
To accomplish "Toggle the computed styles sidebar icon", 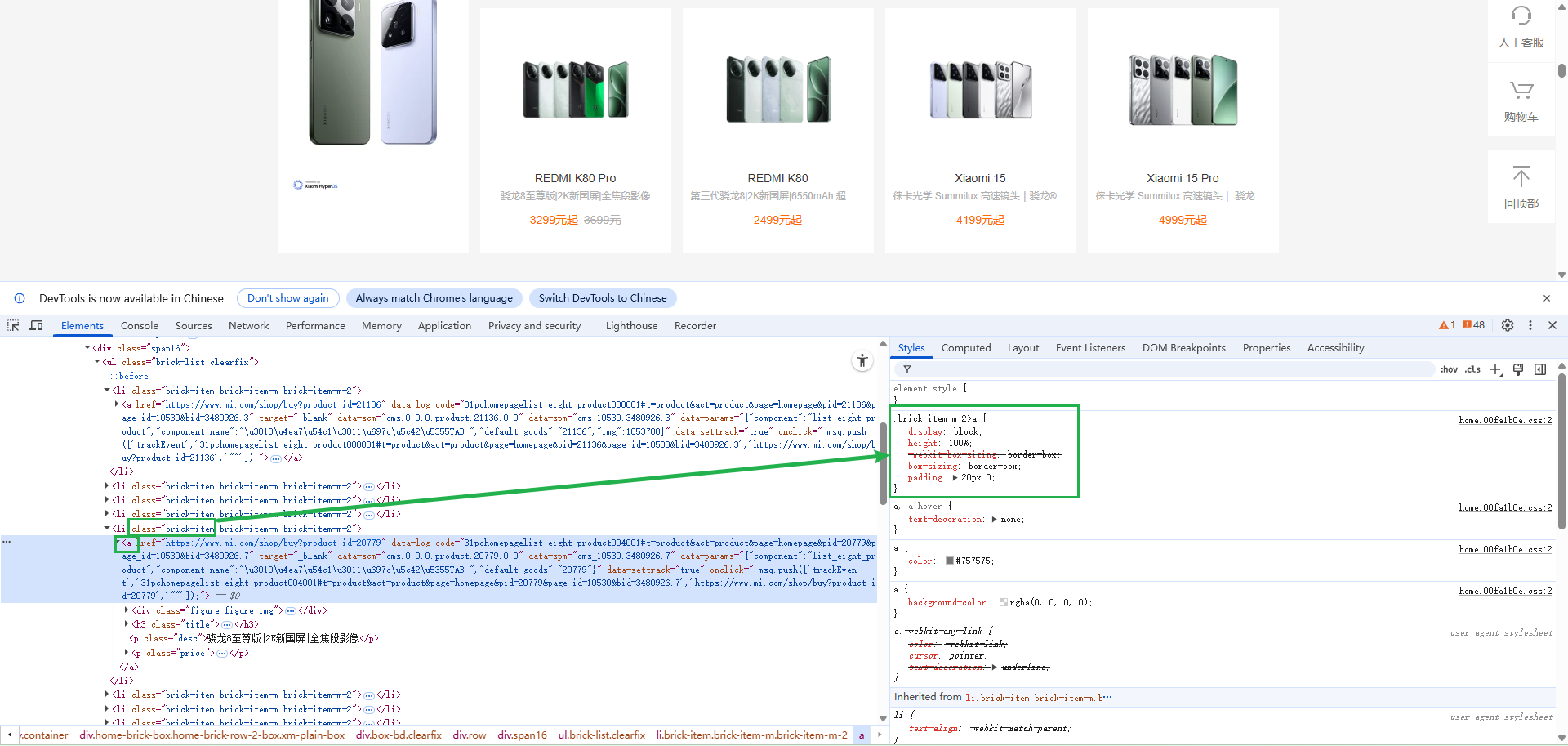I will [x=1540, y=369].
